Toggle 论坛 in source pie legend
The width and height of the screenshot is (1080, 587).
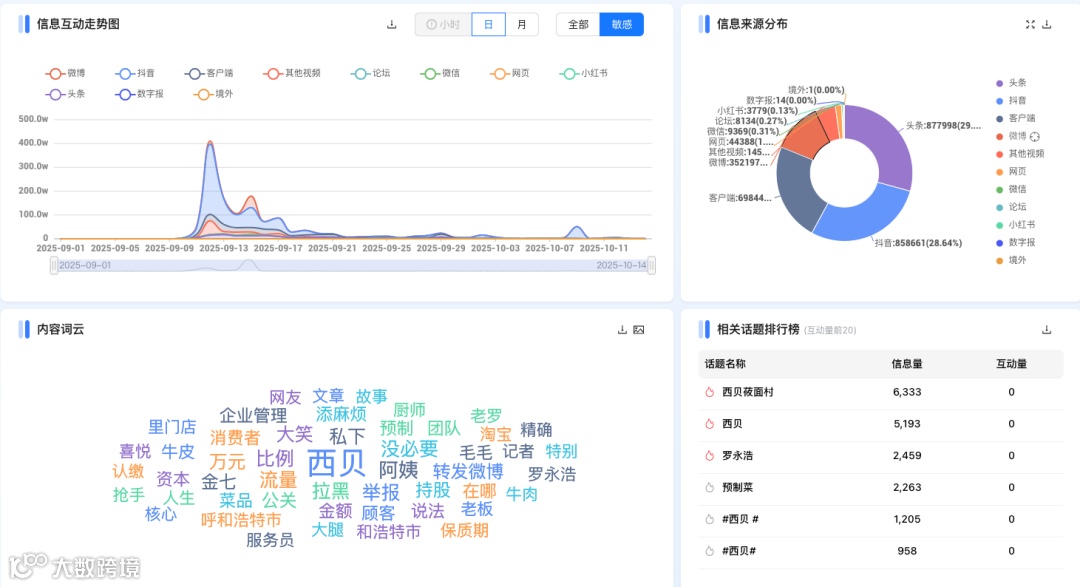click(1011, 207)
